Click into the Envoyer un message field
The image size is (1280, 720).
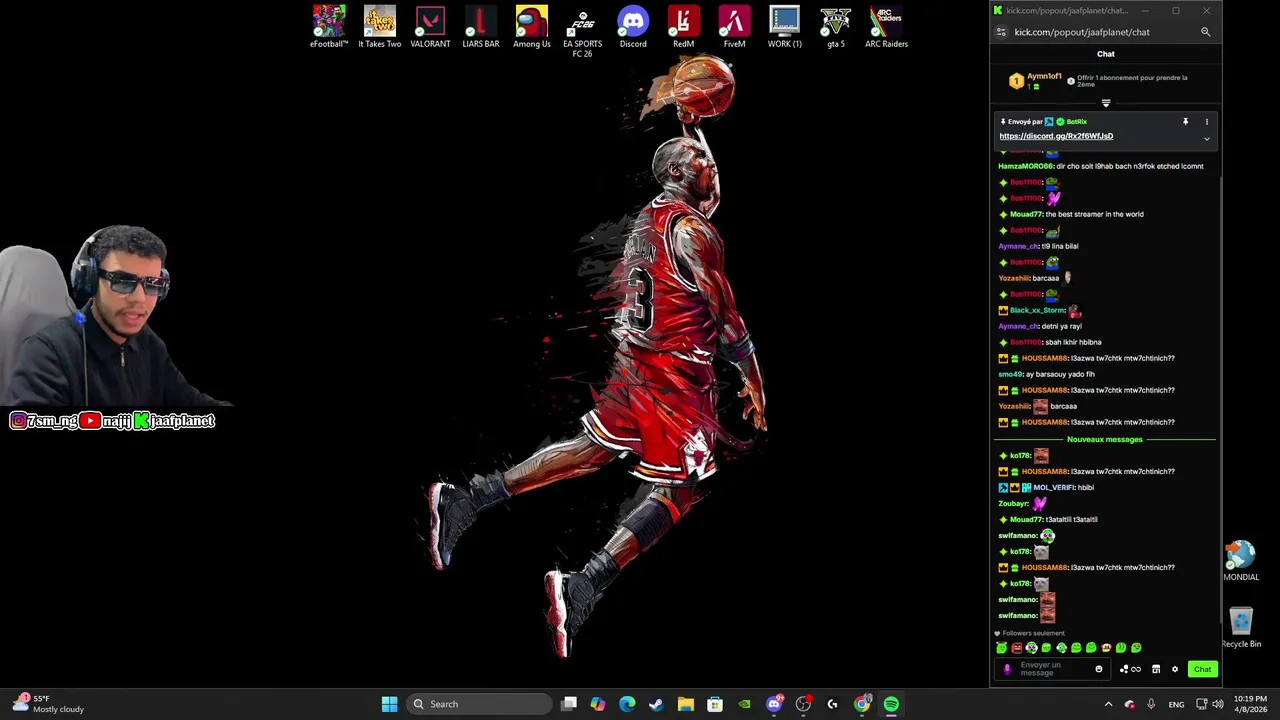point(1055,669)
